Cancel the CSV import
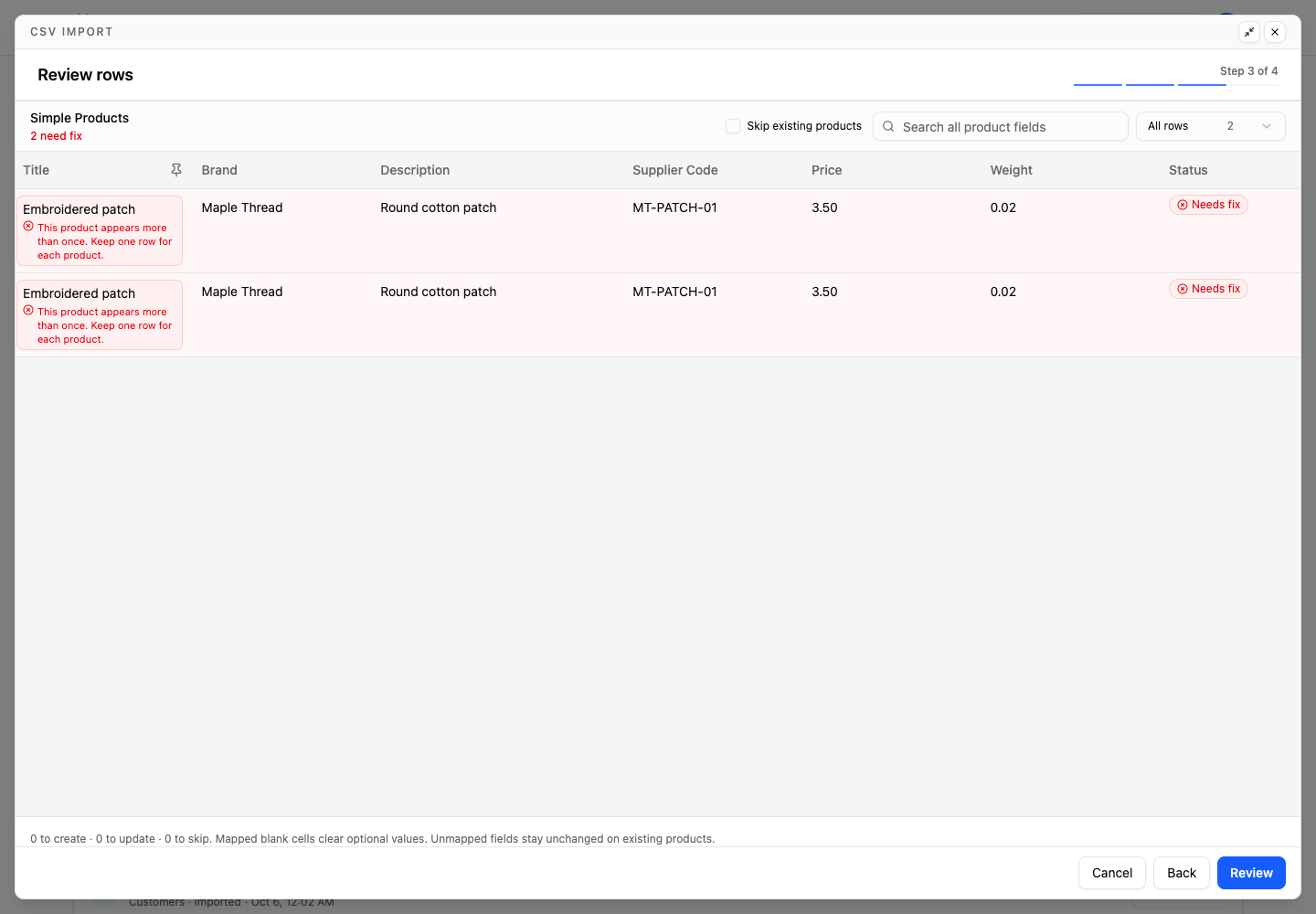Image resolution: width=1316 pixels, height=914 pixels. pos(1112,873)
